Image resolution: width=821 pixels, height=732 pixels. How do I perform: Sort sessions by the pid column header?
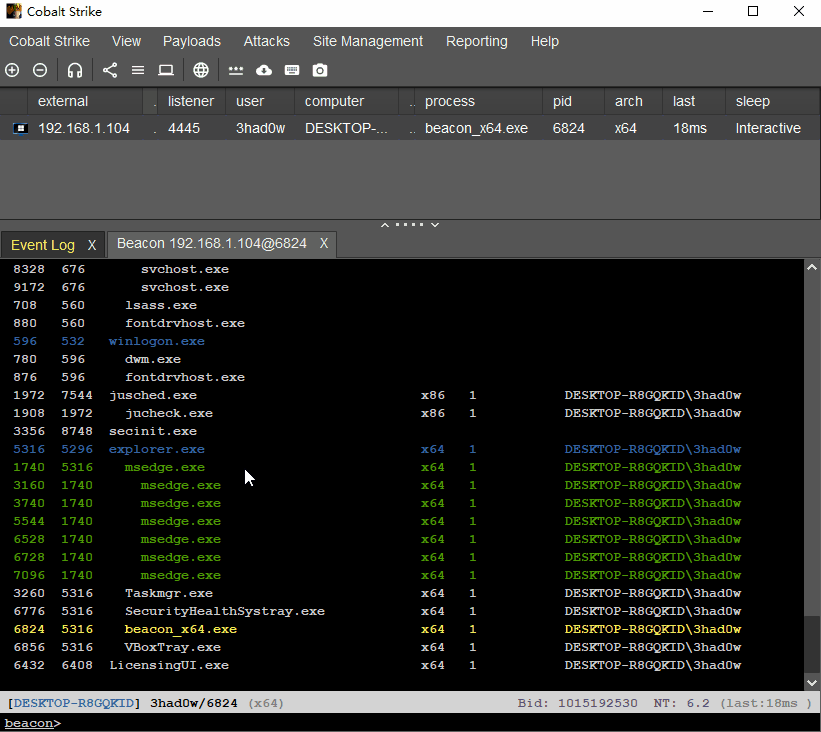(562, 101)
